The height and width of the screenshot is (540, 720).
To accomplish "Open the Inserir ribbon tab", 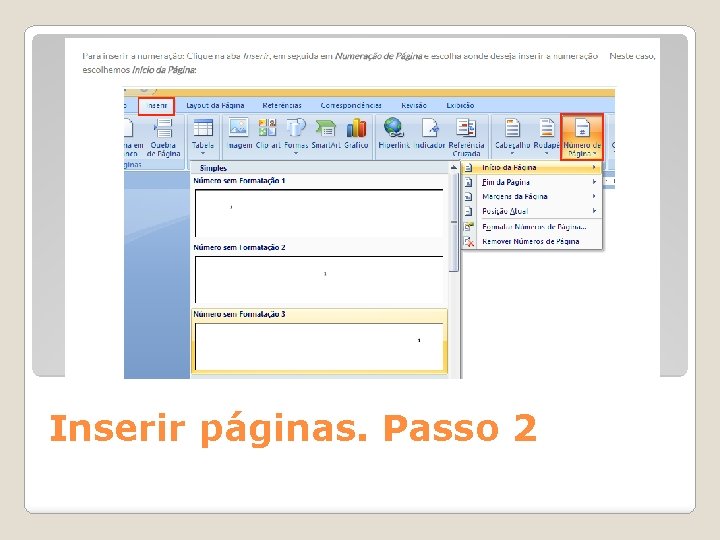I will click(156, 106).
